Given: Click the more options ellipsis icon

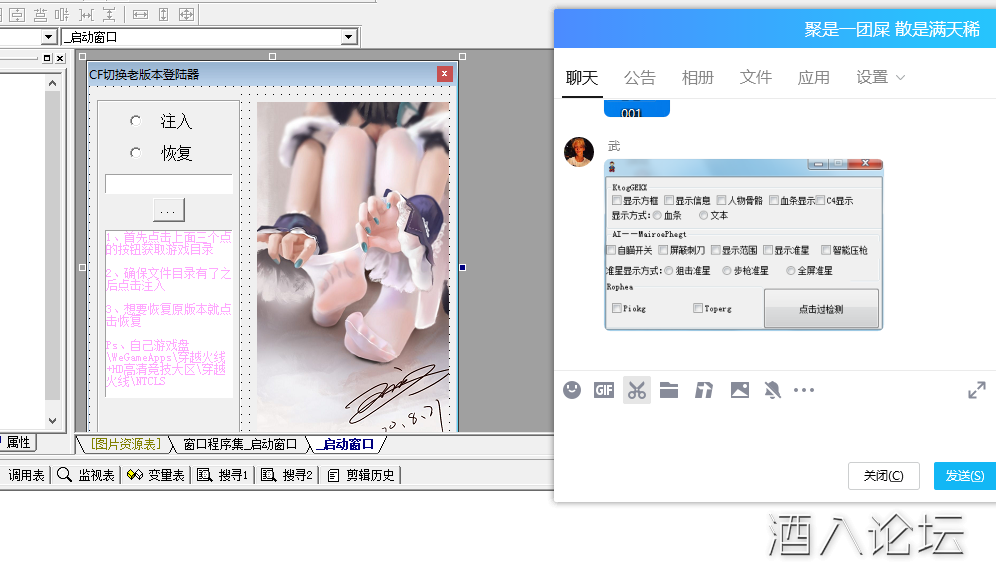Looking at the screenshot, I should coord(804,390).
